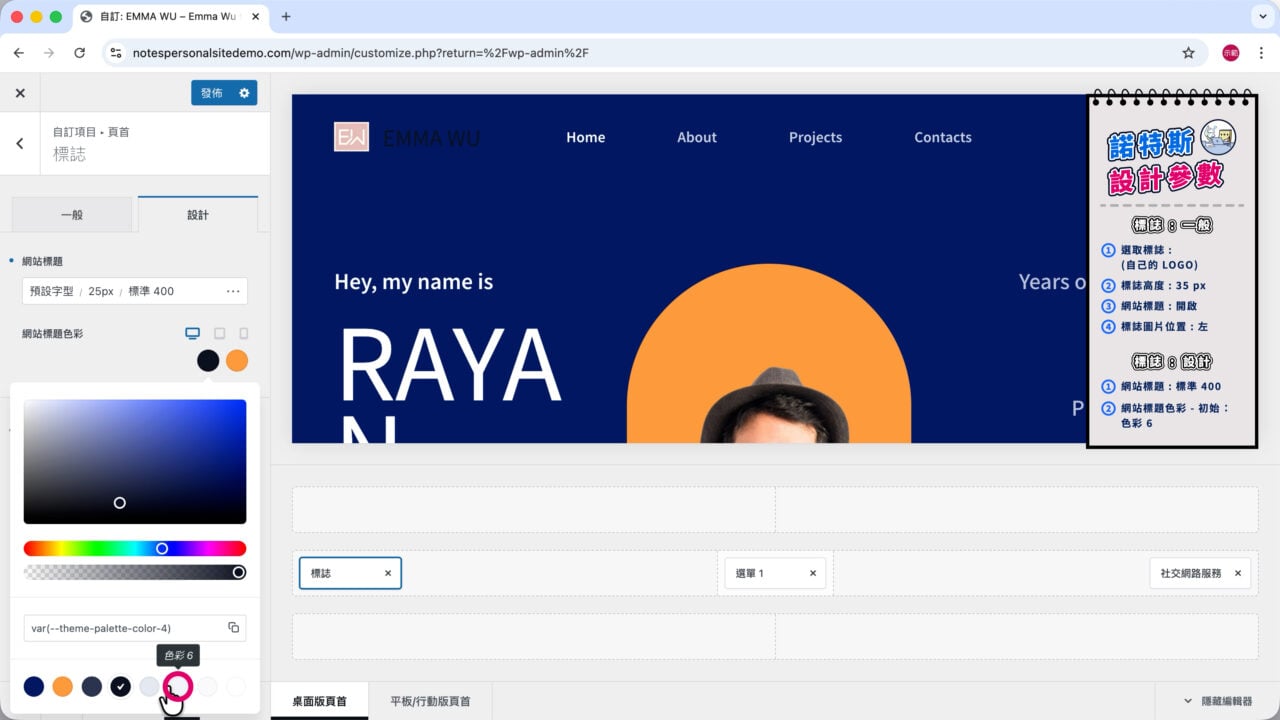The height and width of the screenshot is (720, 1280).
Task: Remove the 選單 1 header item
Action: coord(813,573)
